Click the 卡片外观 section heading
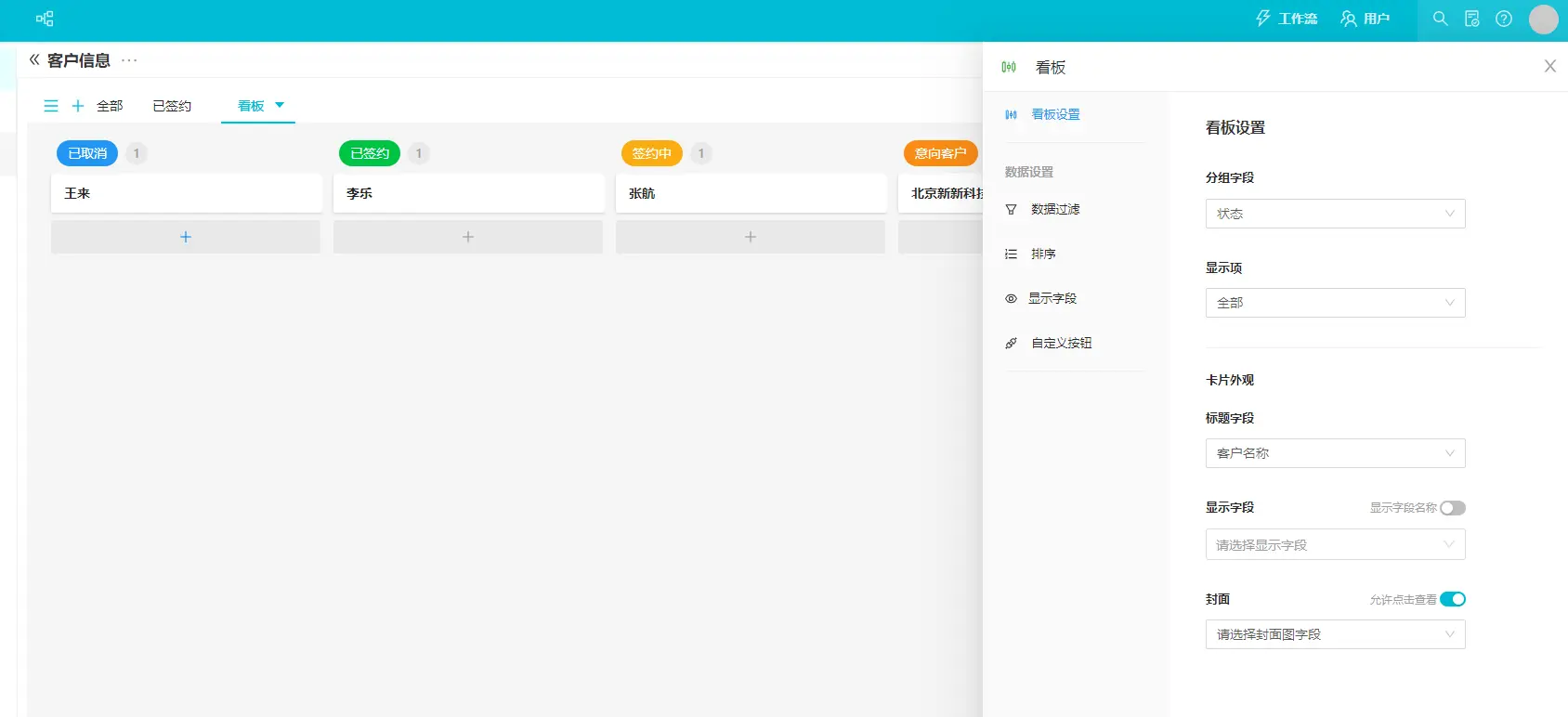This screenshot has width=1568, height=717. point(1230,380)
